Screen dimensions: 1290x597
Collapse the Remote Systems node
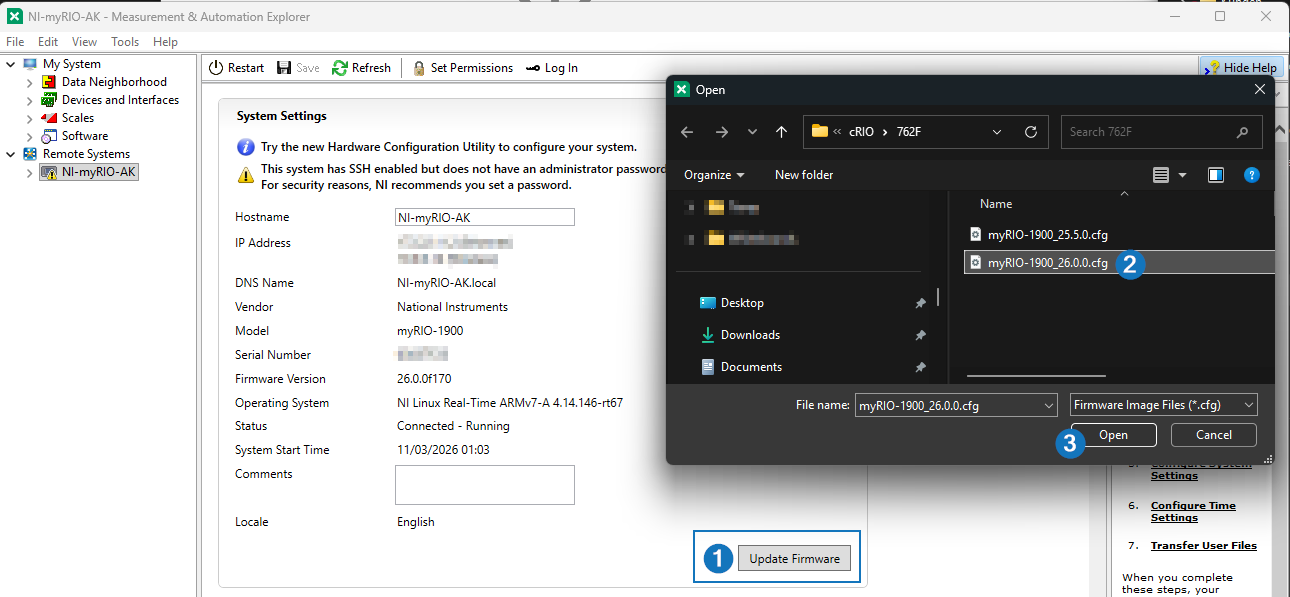pyautogui.click(x=11, y=154)
